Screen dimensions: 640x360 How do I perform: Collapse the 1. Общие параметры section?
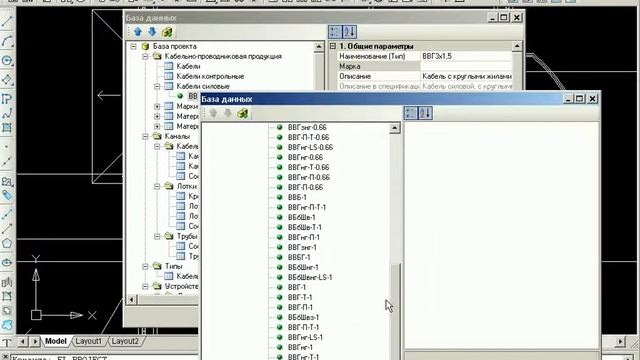(x=333, y=46)
